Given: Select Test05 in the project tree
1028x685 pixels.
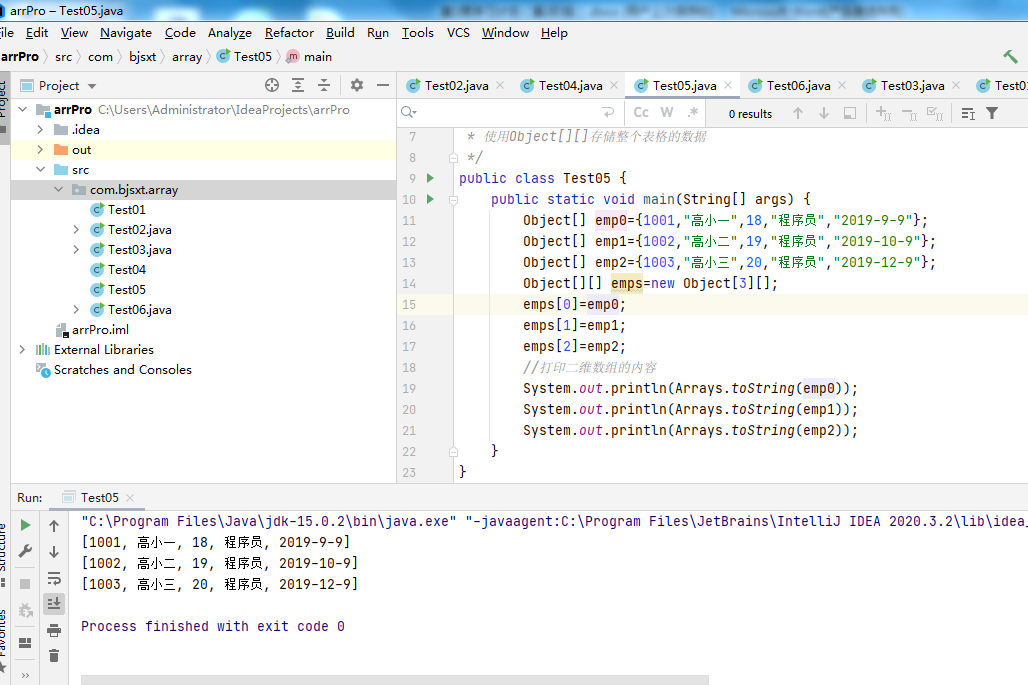Looking at the screenshot, I should (x=127, y=290).
